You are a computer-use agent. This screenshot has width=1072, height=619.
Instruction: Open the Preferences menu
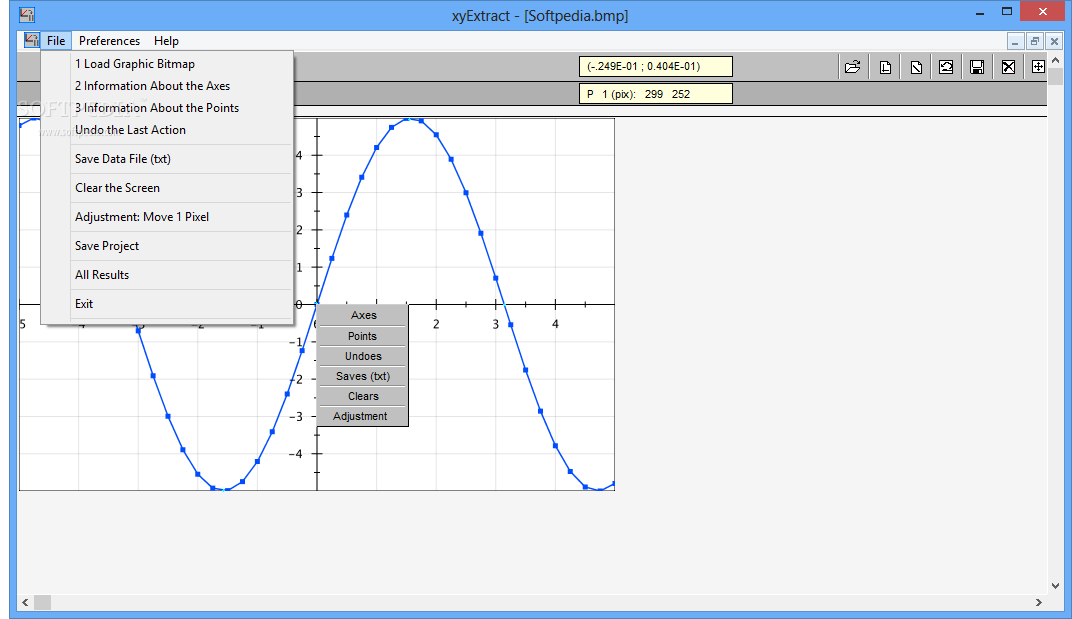point(109,41)
